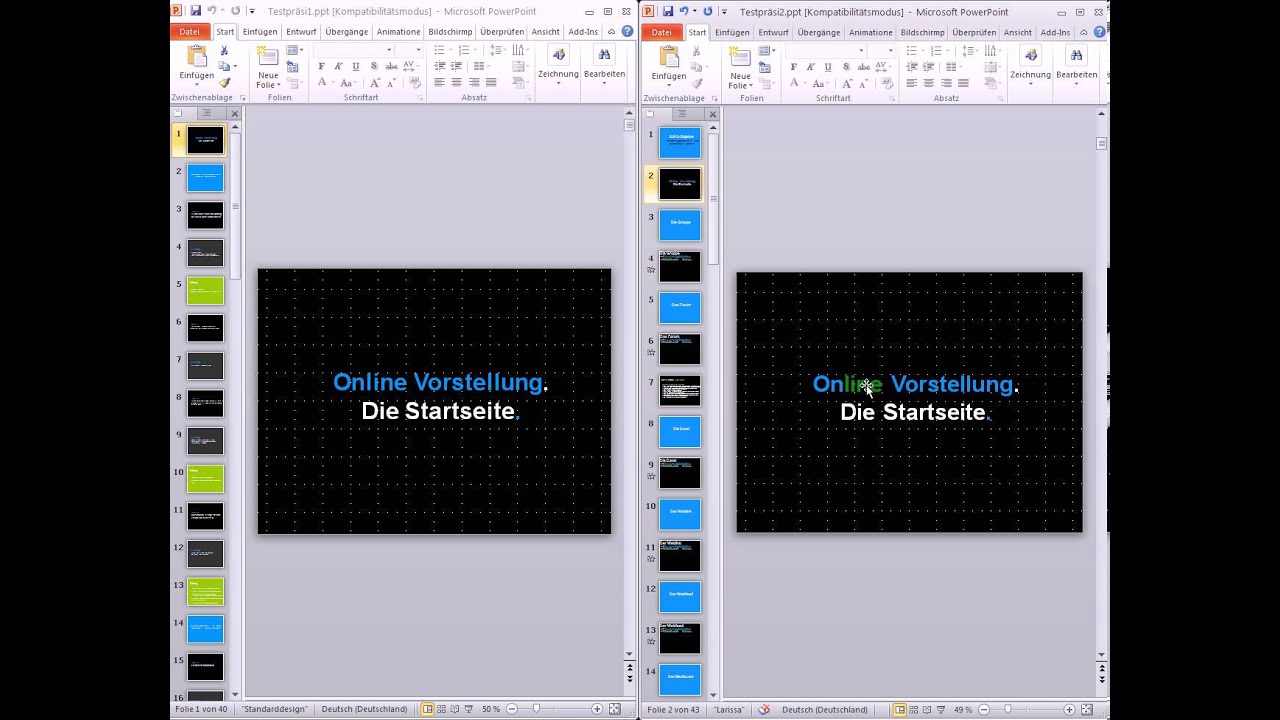The height and width of the screenshot is (720, 1280).
Task: Open font name dropdown in Testpräsi2
Action: (x=861, y=51)
